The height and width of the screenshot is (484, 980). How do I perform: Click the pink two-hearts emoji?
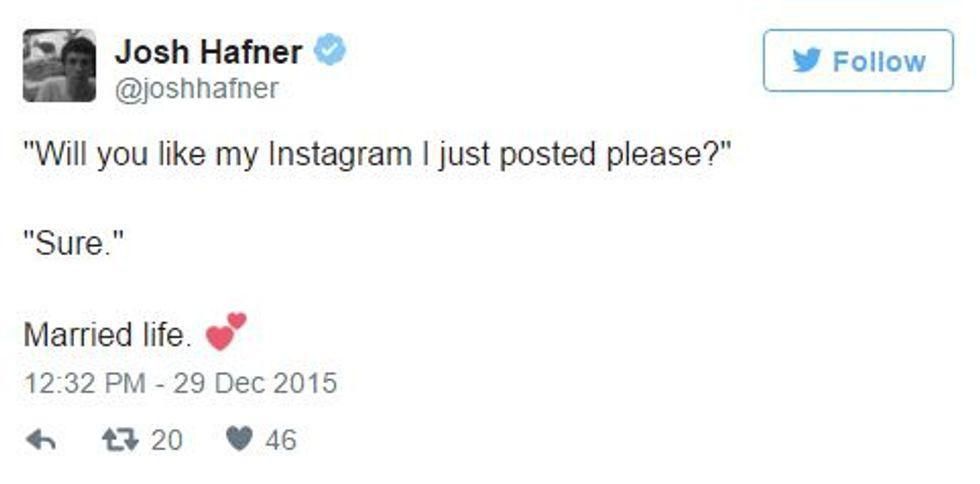225,333
